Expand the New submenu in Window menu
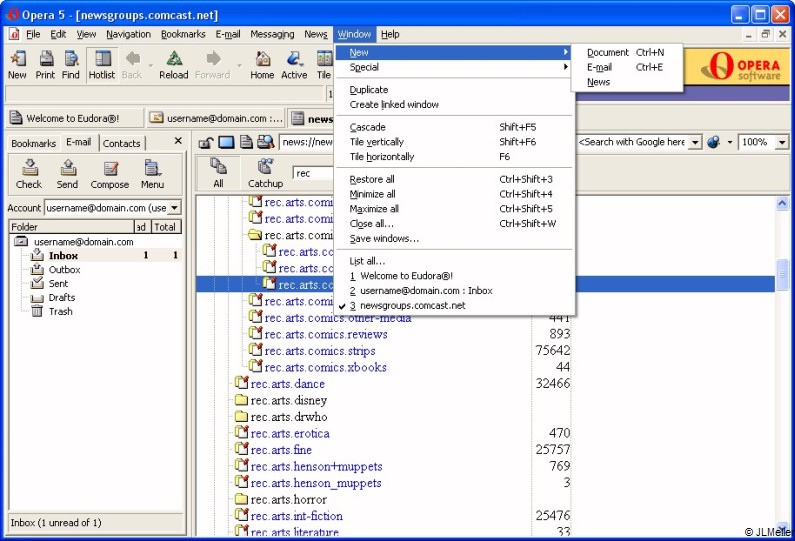This screenshot has width=795, height=541. 454,52
